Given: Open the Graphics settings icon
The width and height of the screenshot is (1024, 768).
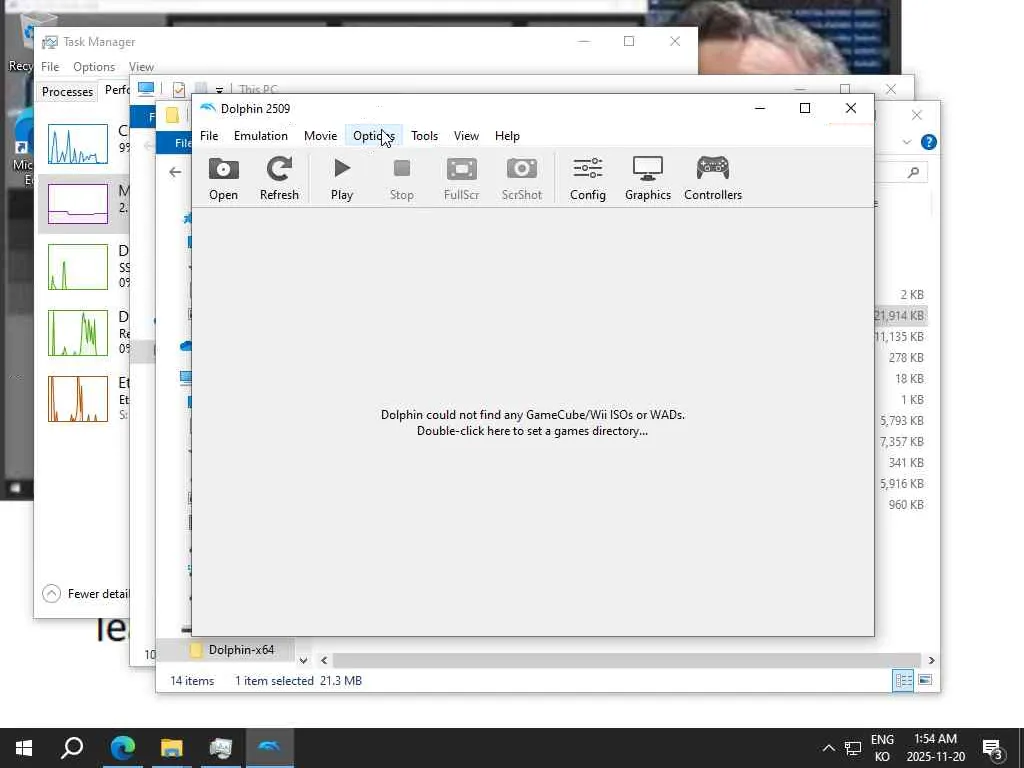Looking at the screenshot, I should click(x=648, y=178).
